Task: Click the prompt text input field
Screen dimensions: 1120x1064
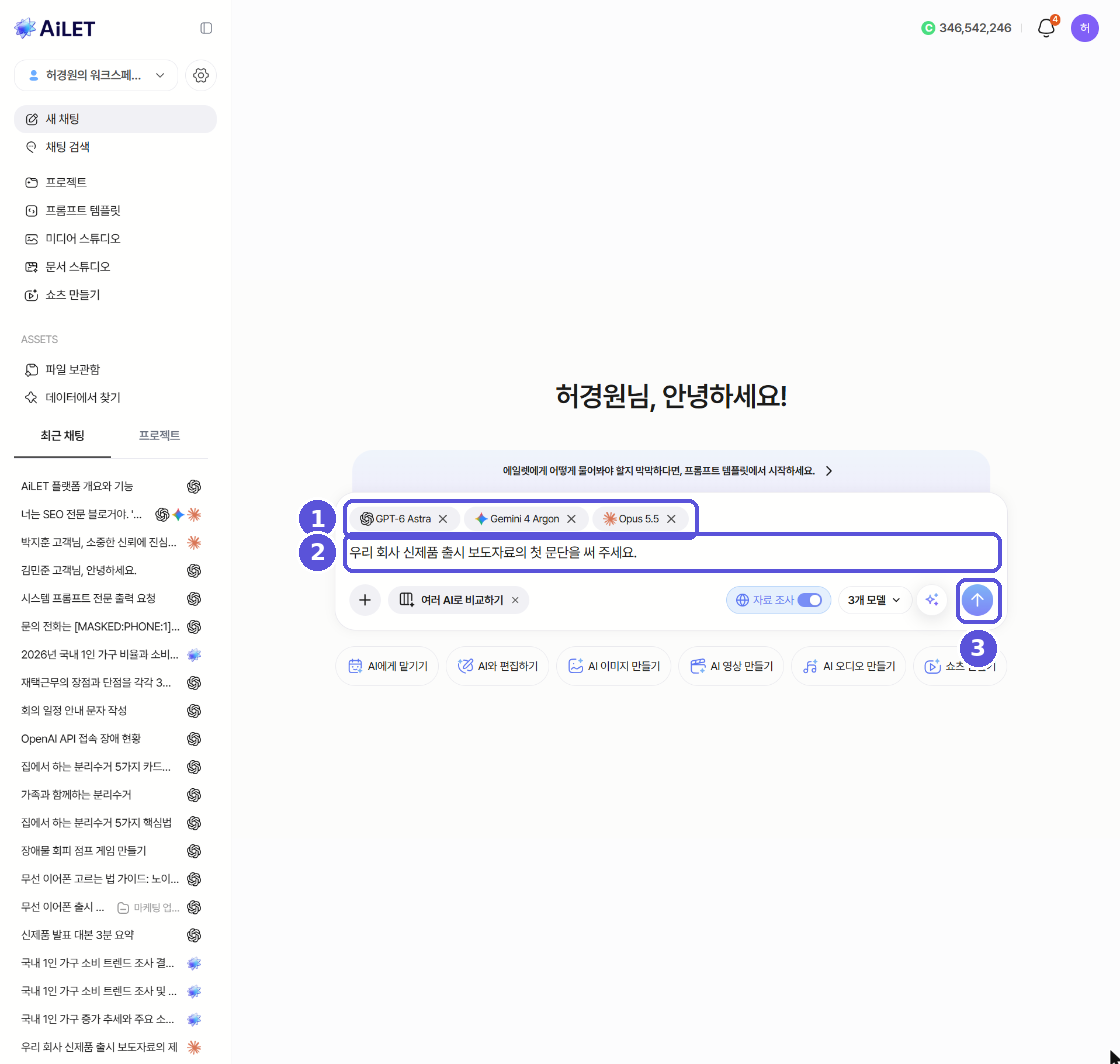Action: 671,553
